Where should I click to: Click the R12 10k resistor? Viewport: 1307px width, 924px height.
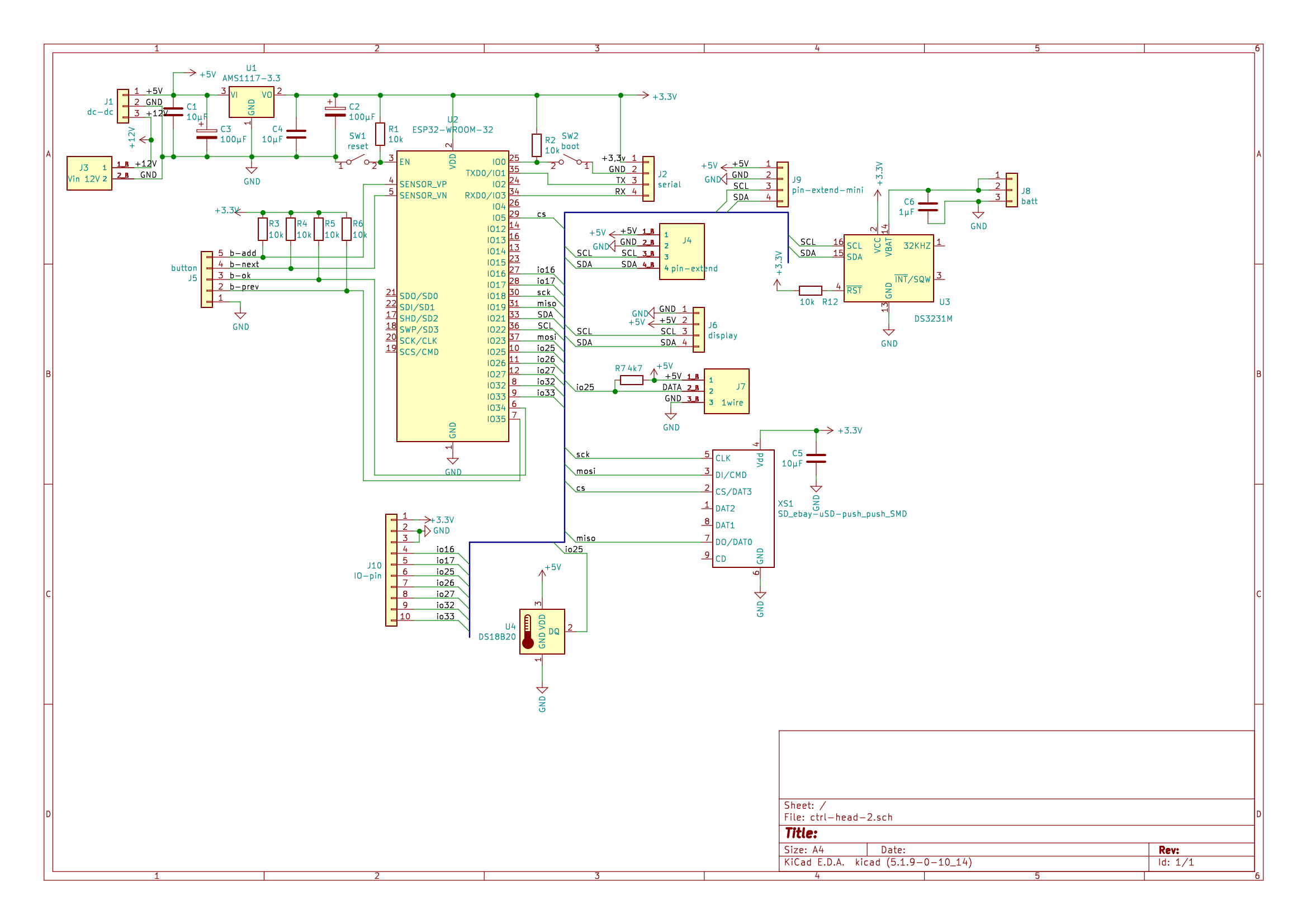(810, 290)
